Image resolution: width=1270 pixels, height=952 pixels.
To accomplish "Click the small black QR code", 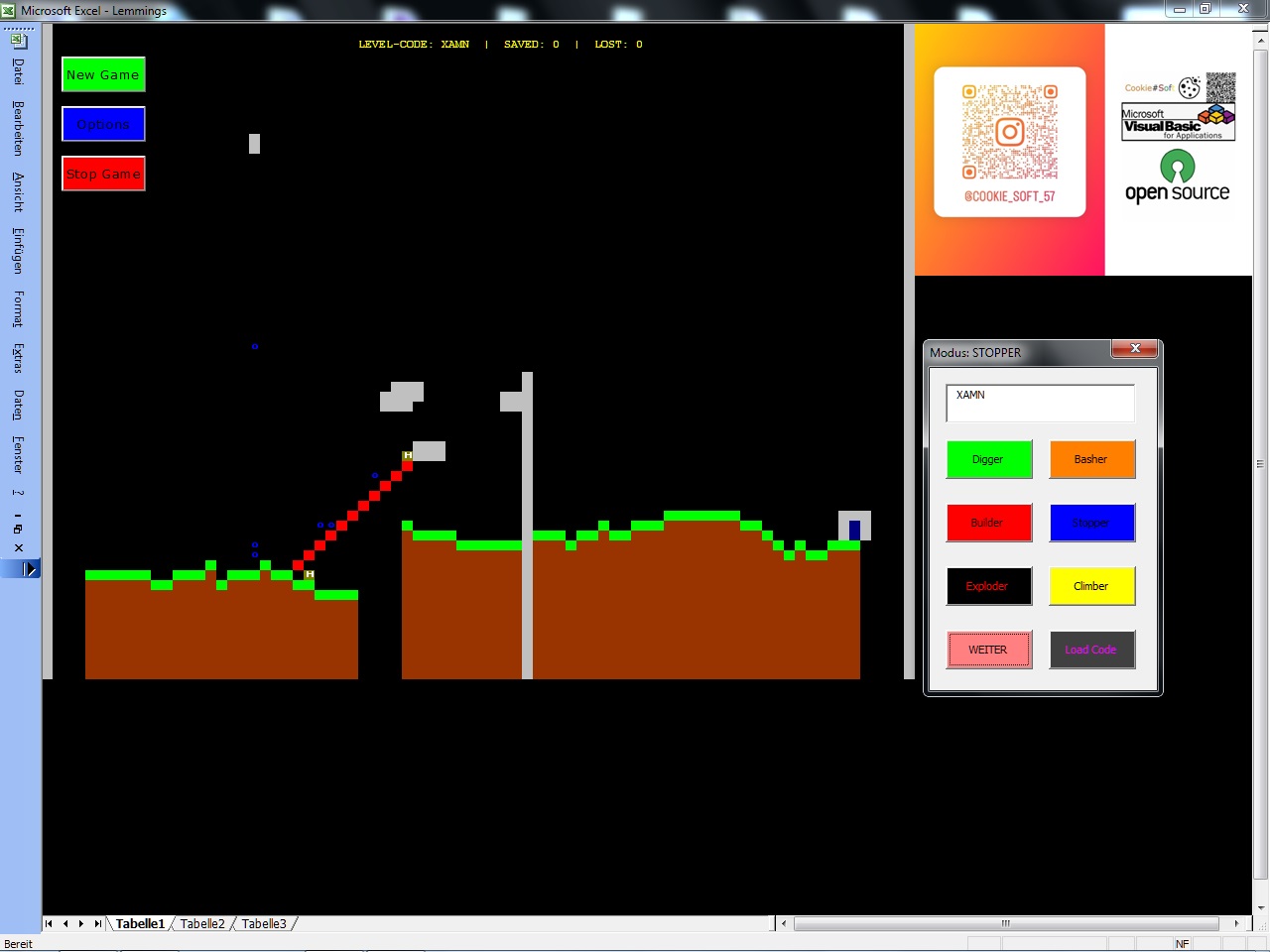I will pos(1220,87).
